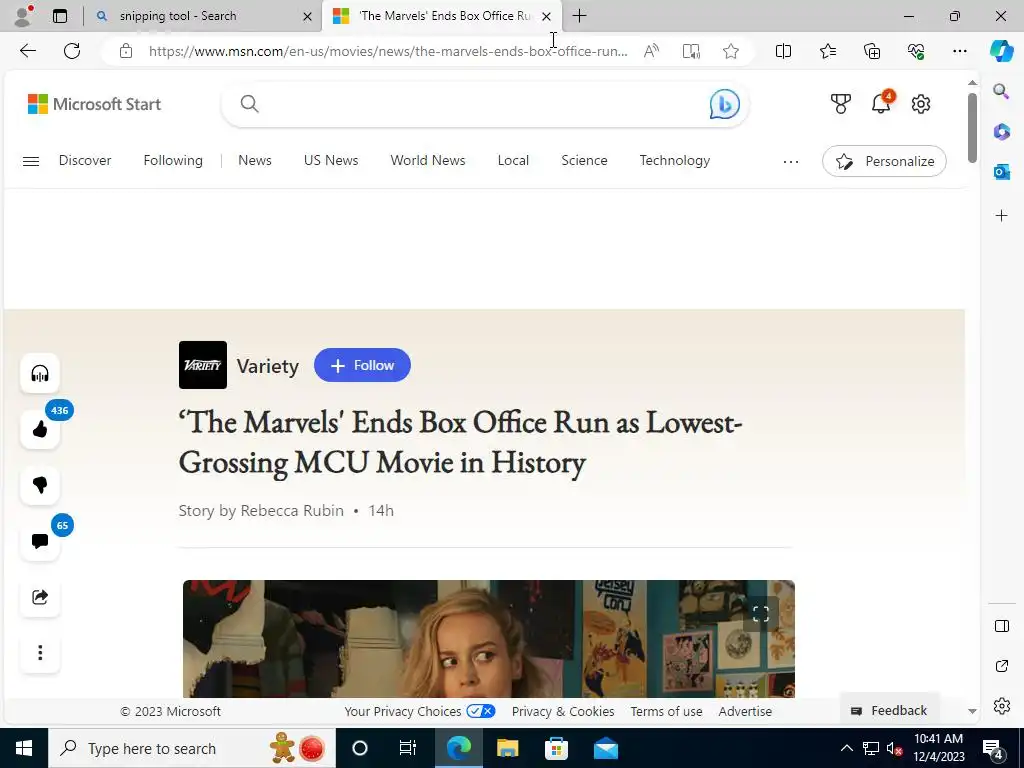This screenshot has height=768, width=1024.
Task: Select The Marvels Ends Box Office tab
Action: (x=444, y=16)
